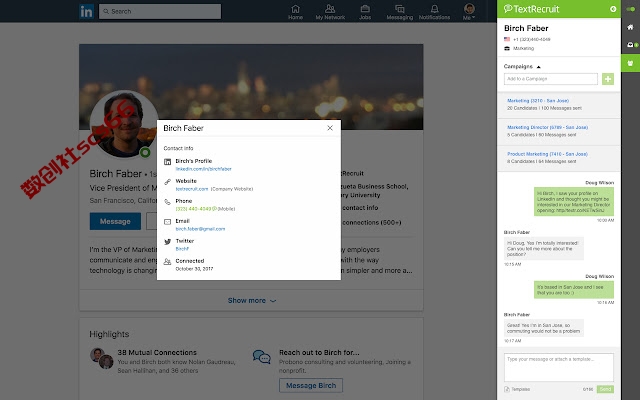Click the green Send button

coord(605,389)
